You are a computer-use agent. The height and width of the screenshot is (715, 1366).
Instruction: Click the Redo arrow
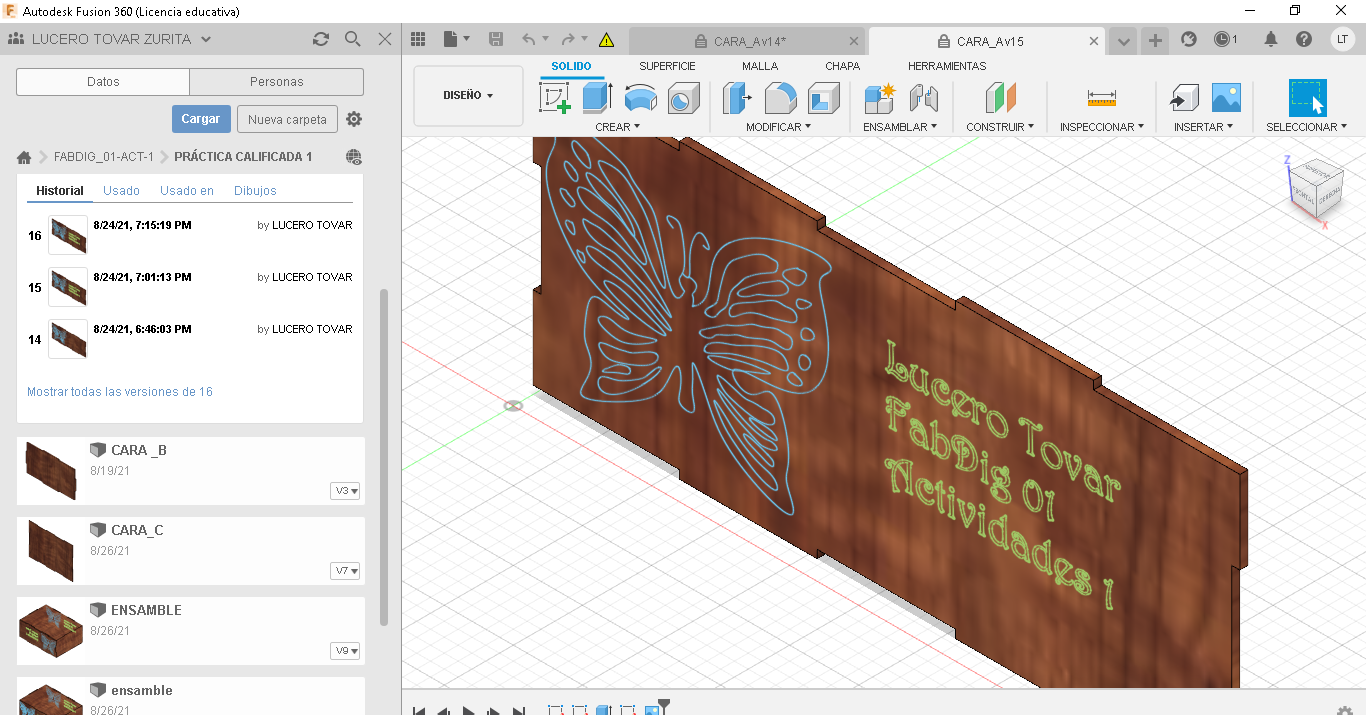tap(568, 39)
